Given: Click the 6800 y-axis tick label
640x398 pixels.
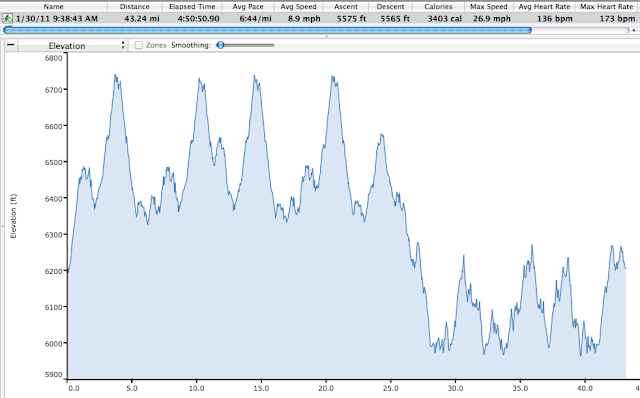Looking at the screenshot, I should pyautogui.click(x=53, y=58).
